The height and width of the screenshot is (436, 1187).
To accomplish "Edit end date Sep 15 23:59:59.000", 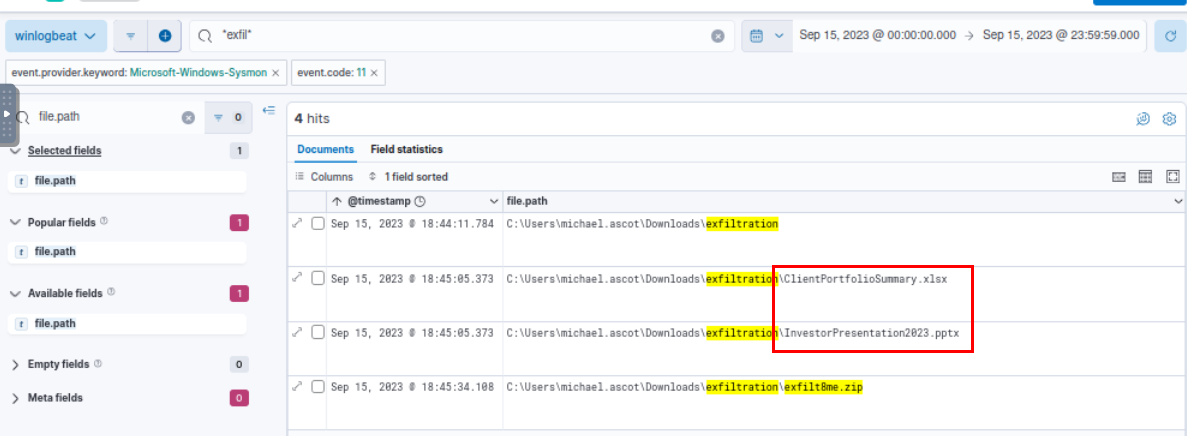I will [x=1061, y=35].
